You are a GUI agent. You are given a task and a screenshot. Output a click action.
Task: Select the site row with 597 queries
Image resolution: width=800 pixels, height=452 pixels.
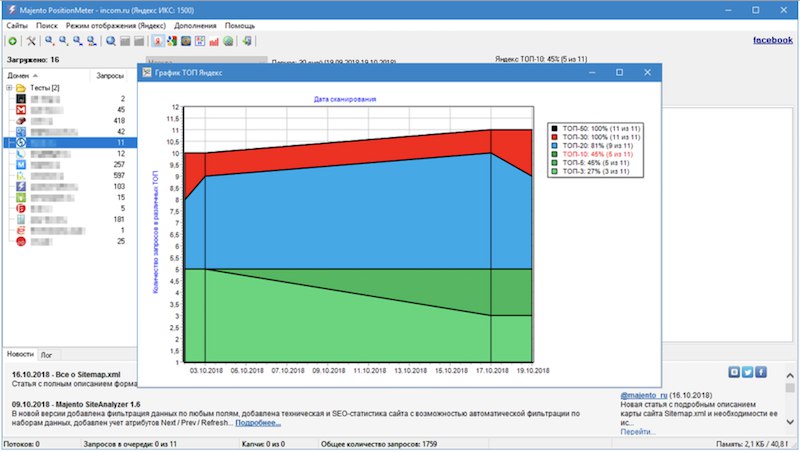tap(70, 175)
